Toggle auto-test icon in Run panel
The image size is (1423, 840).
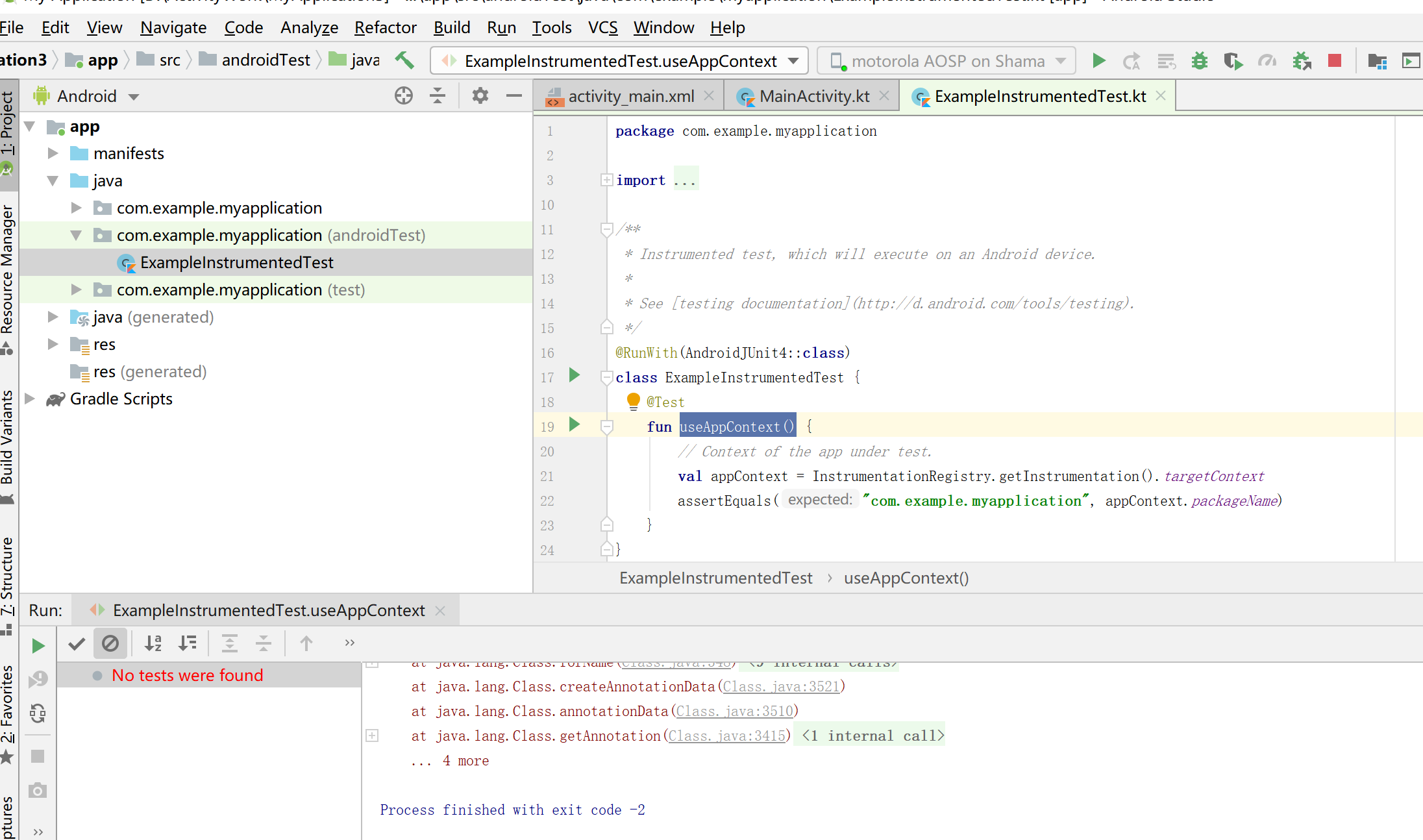38,713
